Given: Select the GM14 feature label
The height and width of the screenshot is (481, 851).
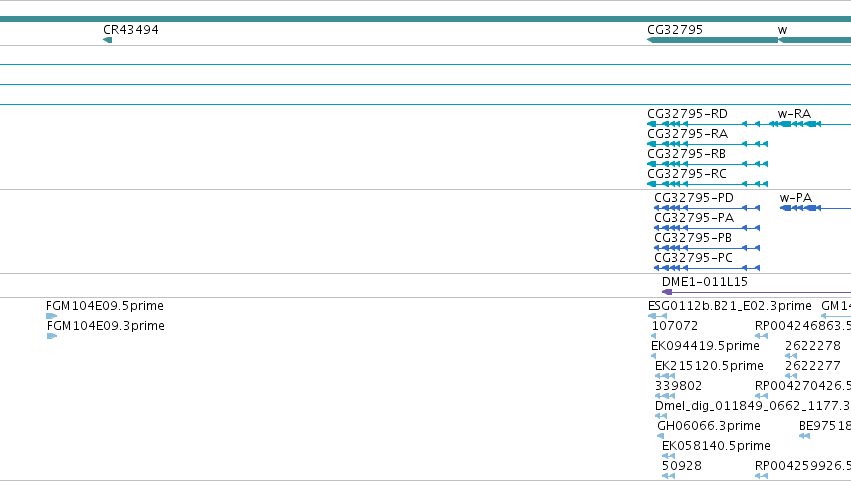Looking at the screenshot, I should coord(836,306).
